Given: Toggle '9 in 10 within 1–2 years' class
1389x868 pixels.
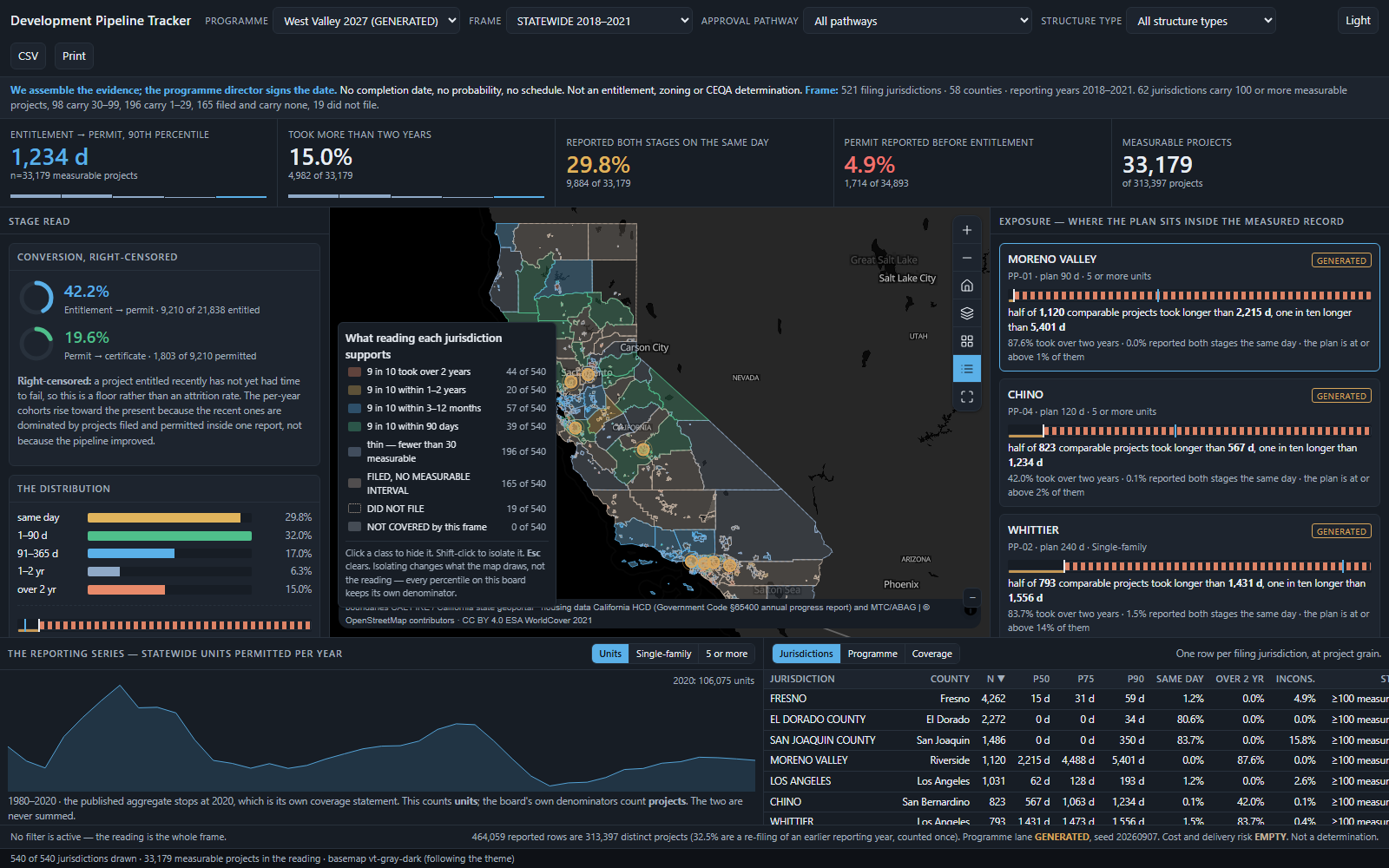Looking at the screenshot, I should click(x=446, y=390).
